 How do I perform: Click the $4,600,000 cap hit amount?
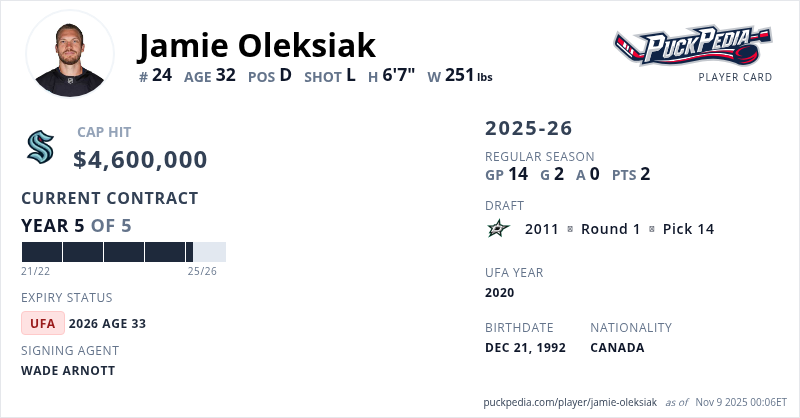(140, 160)
